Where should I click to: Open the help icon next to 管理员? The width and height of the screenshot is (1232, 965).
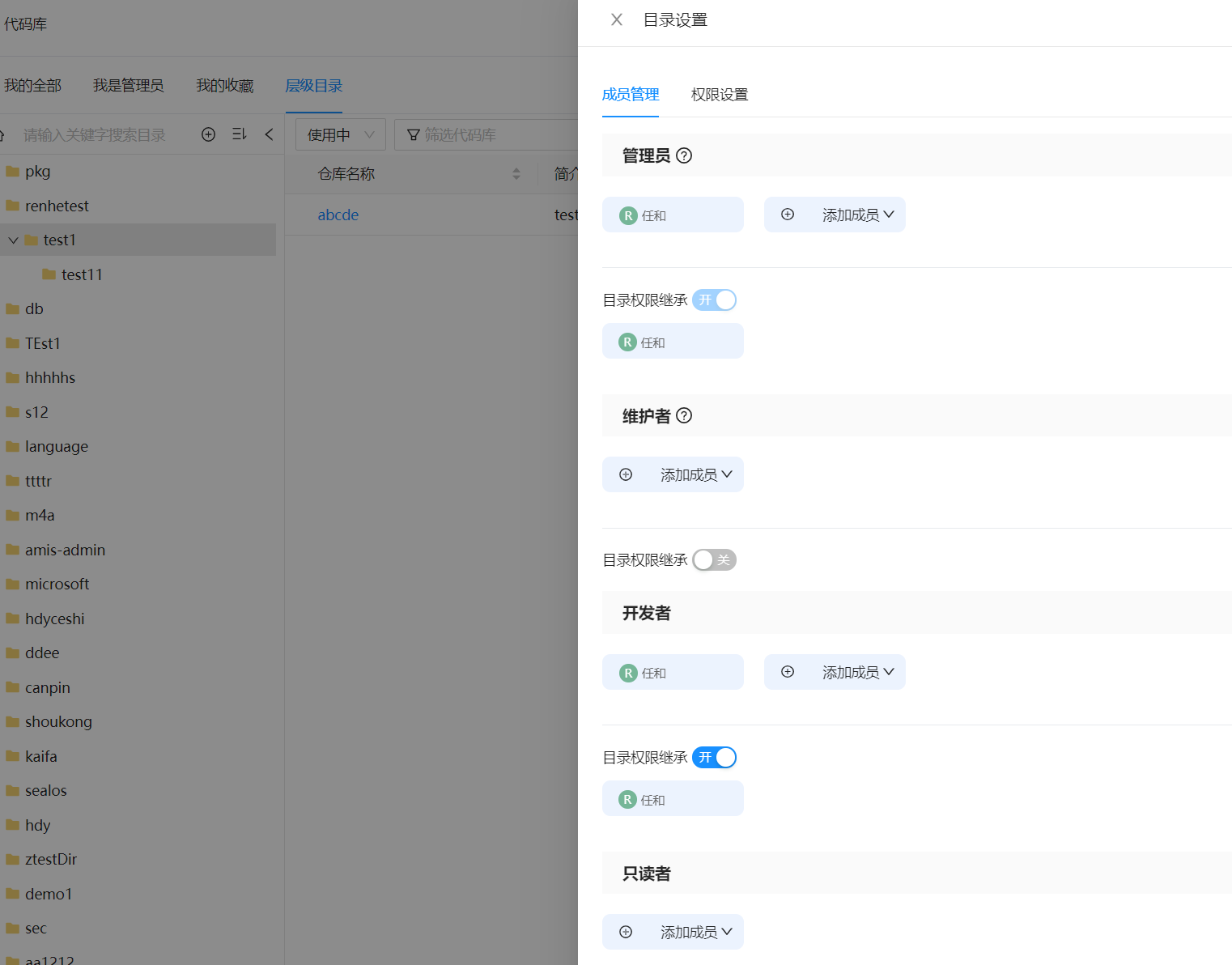tap(685, 155)
